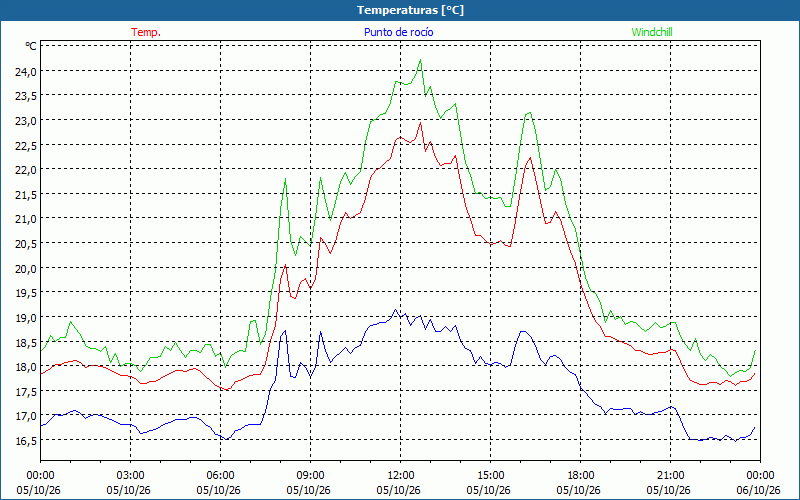Image resolution: width=800 pixels, height=500 pixels.
Task: Click the red Temp. legend label
Action: (x=146, y=32)
